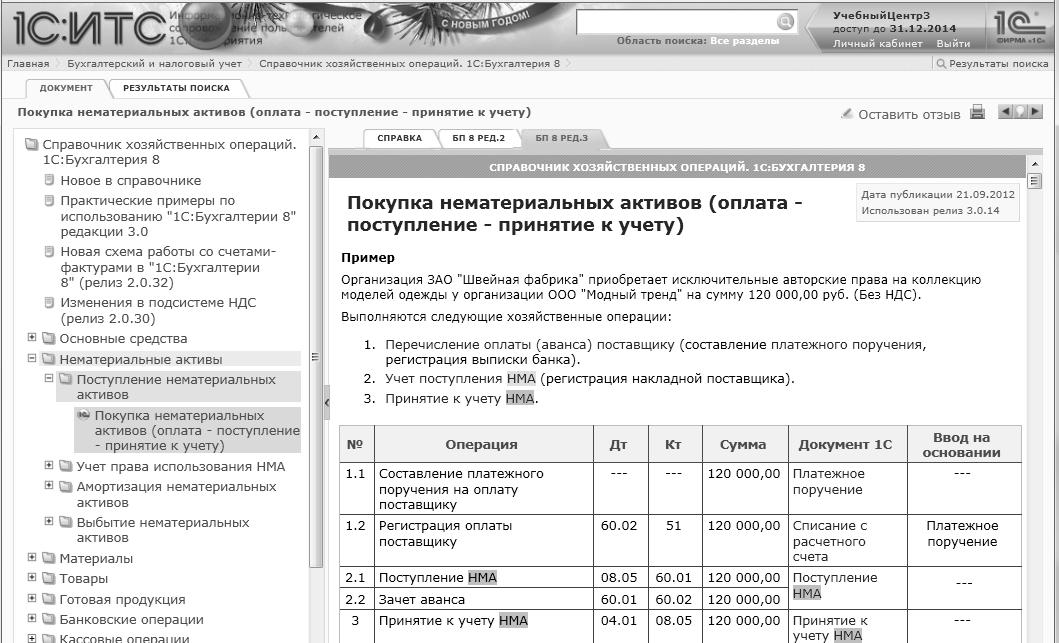Change search area Все разделы

click(744, 41)
